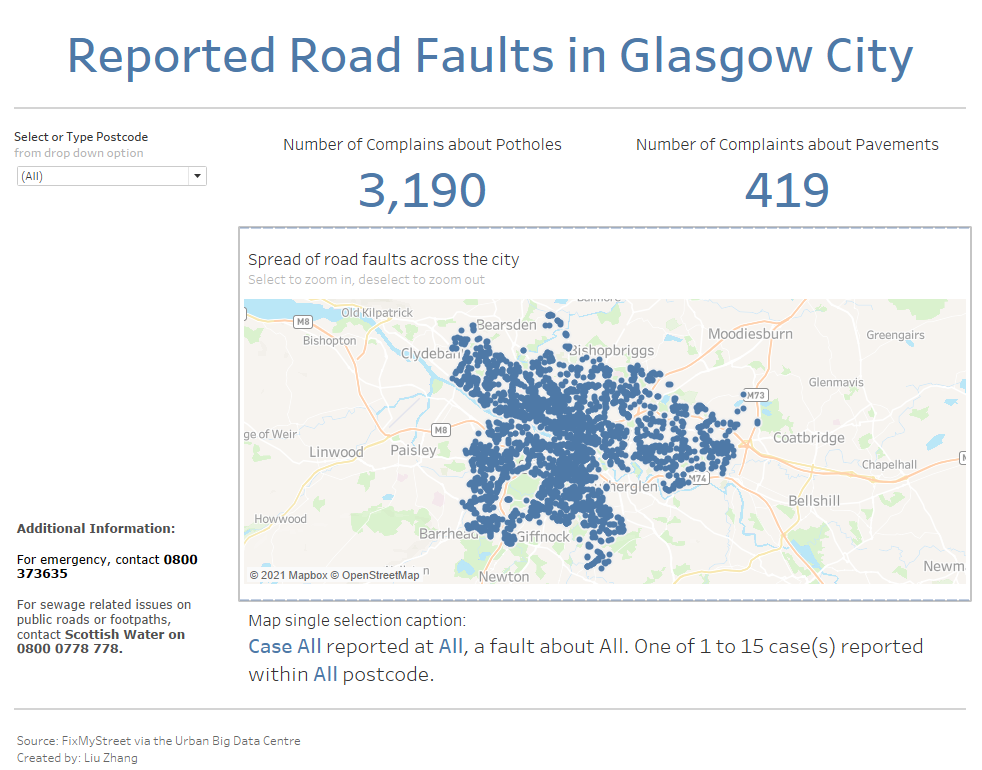Click the Bishopton label on the map

pyautogui.click(x=329, y=340)
